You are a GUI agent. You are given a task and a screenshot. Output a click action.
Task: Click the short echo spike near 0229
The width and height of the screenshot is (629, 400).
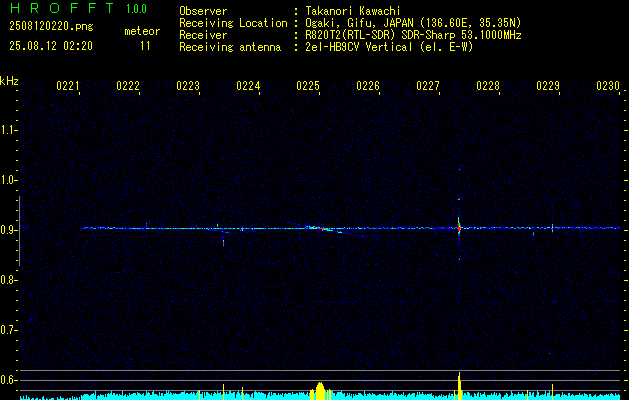coord(552,228)
